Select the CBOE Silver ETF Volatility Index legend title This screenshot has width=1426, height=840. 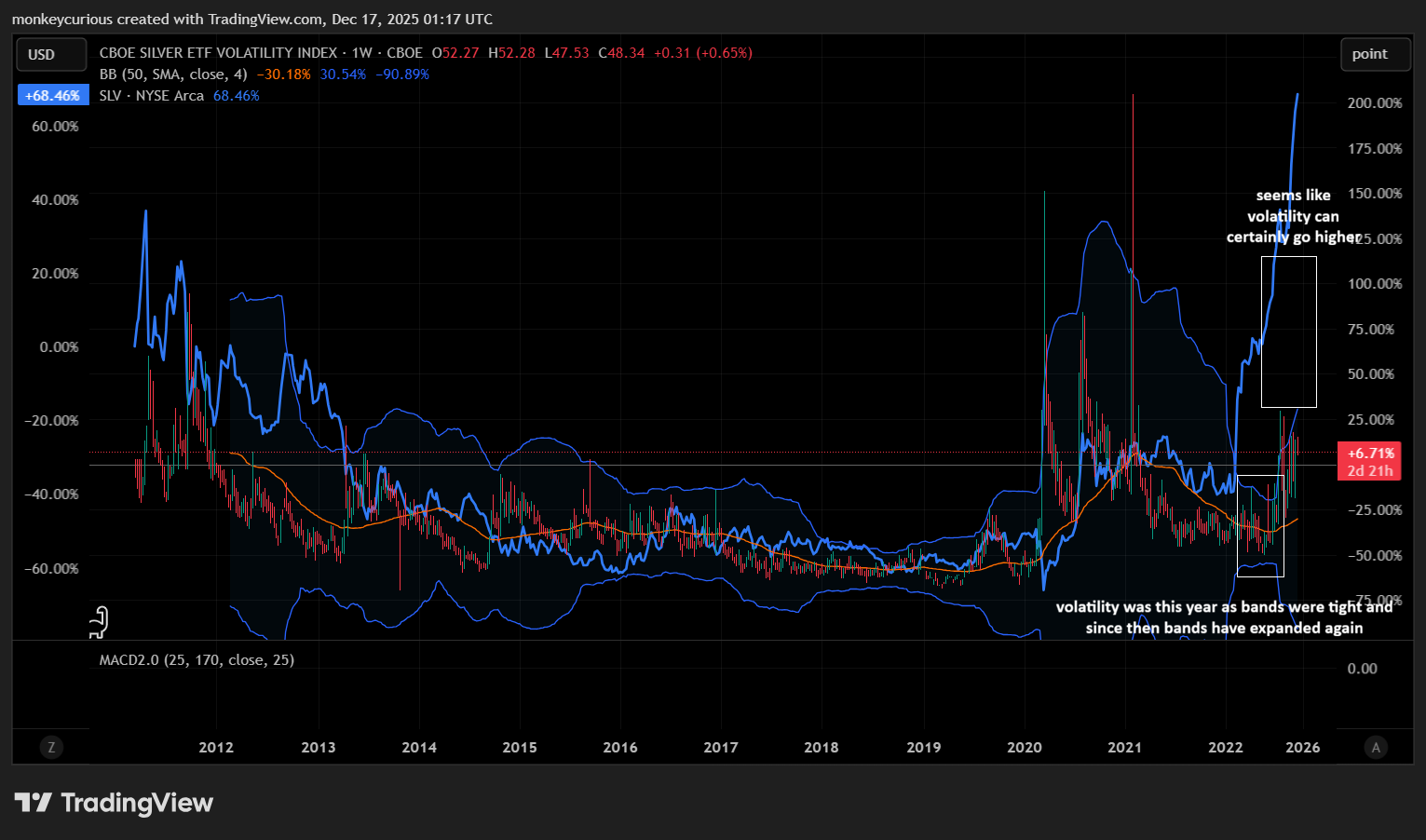click(x=261, y=53)
